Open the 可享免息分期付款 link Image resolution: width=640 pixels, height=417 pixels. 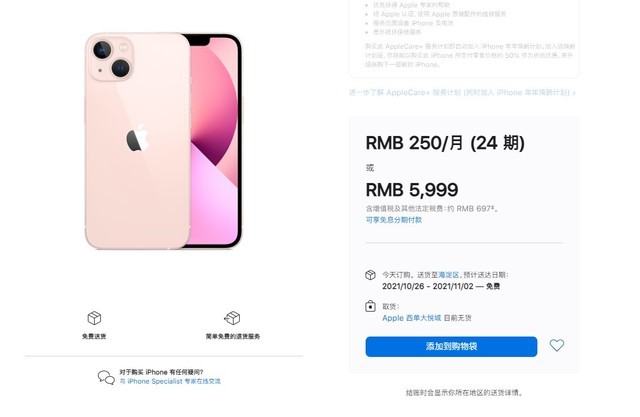[x=394, y=220]
